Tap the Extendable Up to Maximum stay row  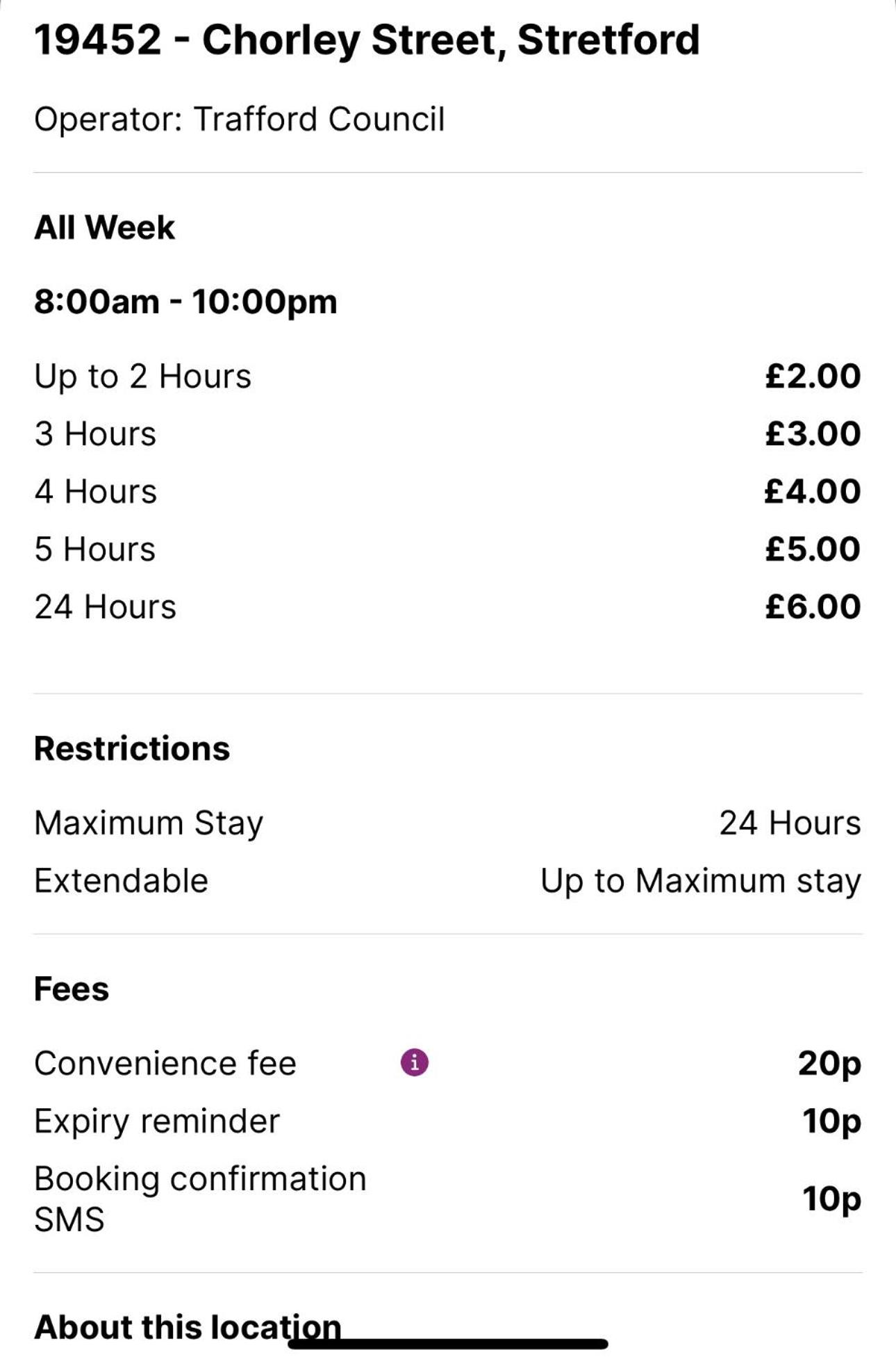coord(448,880)
